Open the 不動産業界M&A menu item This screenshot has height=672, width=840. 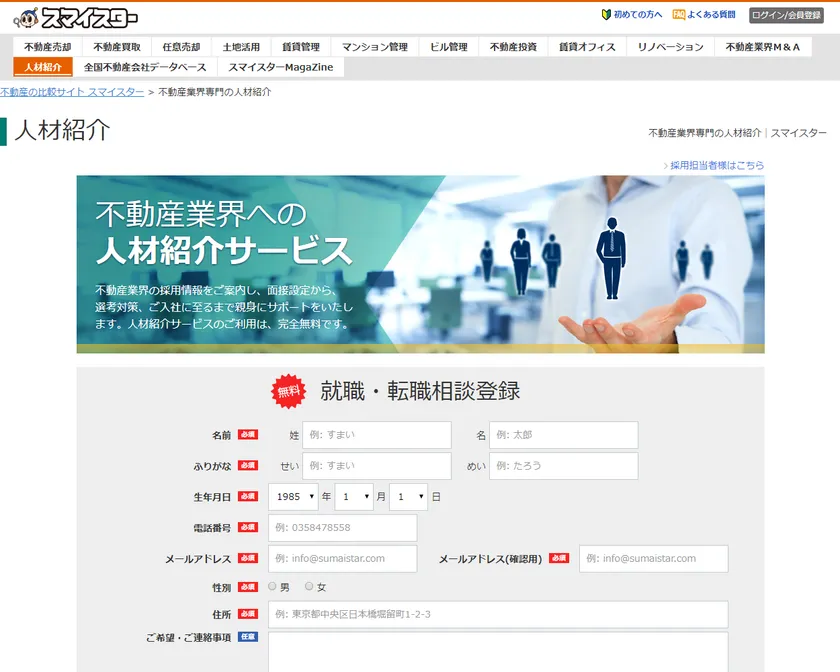tap(763, 47)
